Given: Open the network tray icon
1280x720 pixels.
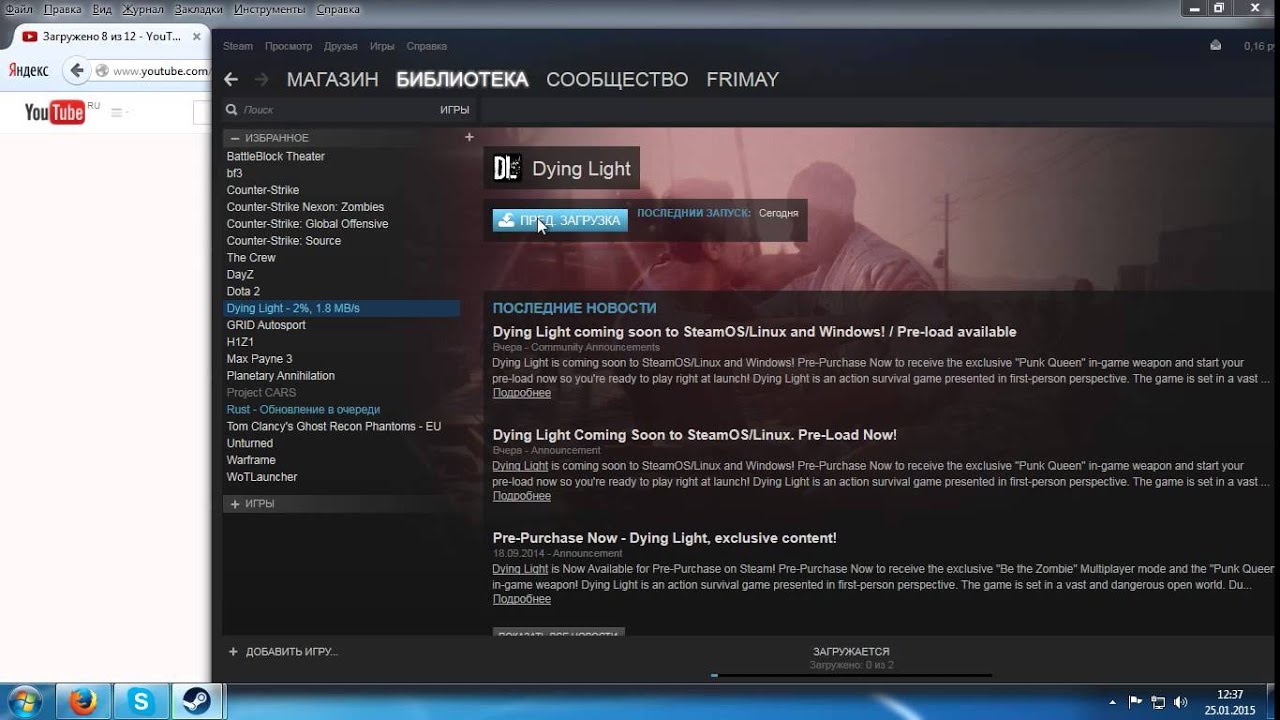Looking at the screenshot, I should point(1158,702).
